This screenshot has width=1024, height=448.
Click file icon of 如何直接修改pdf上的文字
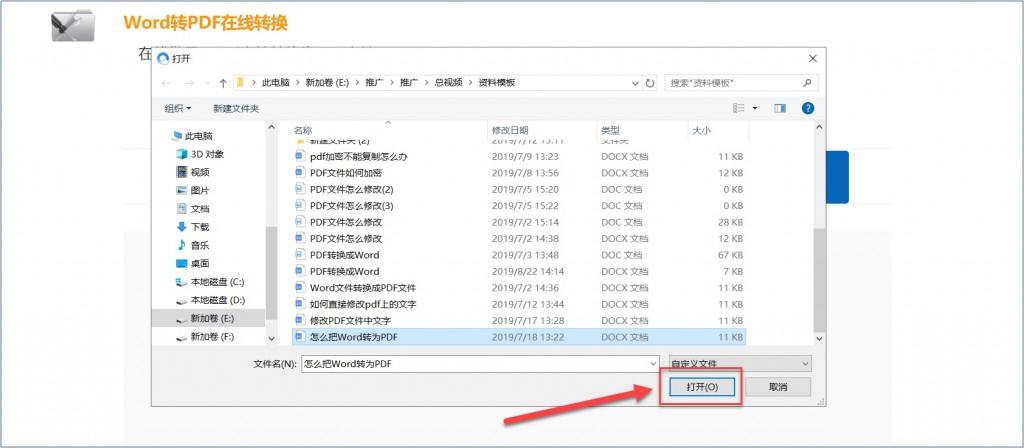point(300,304)
